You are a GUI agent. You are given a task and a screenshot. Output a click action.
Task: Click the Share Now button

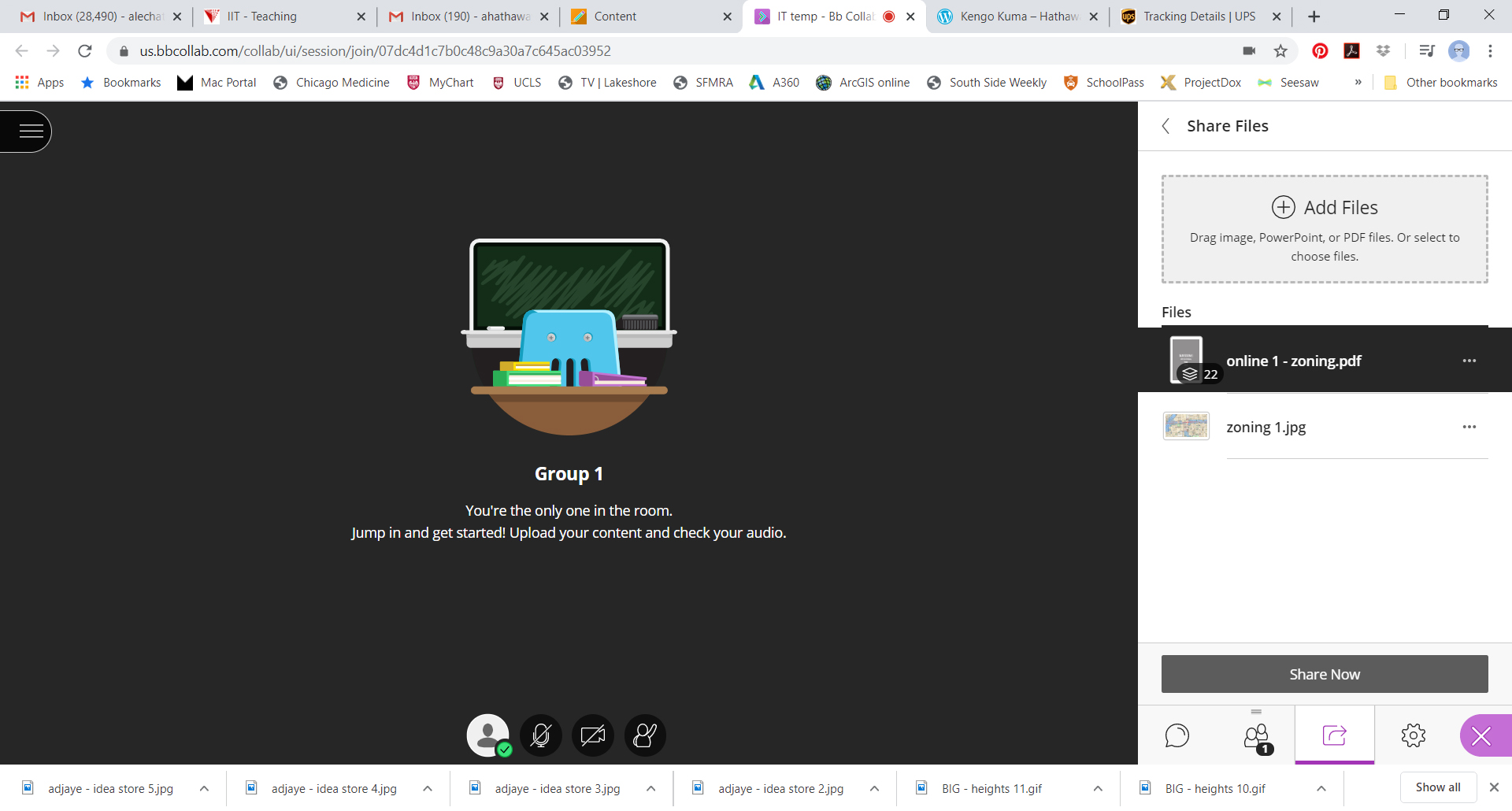1324,674
